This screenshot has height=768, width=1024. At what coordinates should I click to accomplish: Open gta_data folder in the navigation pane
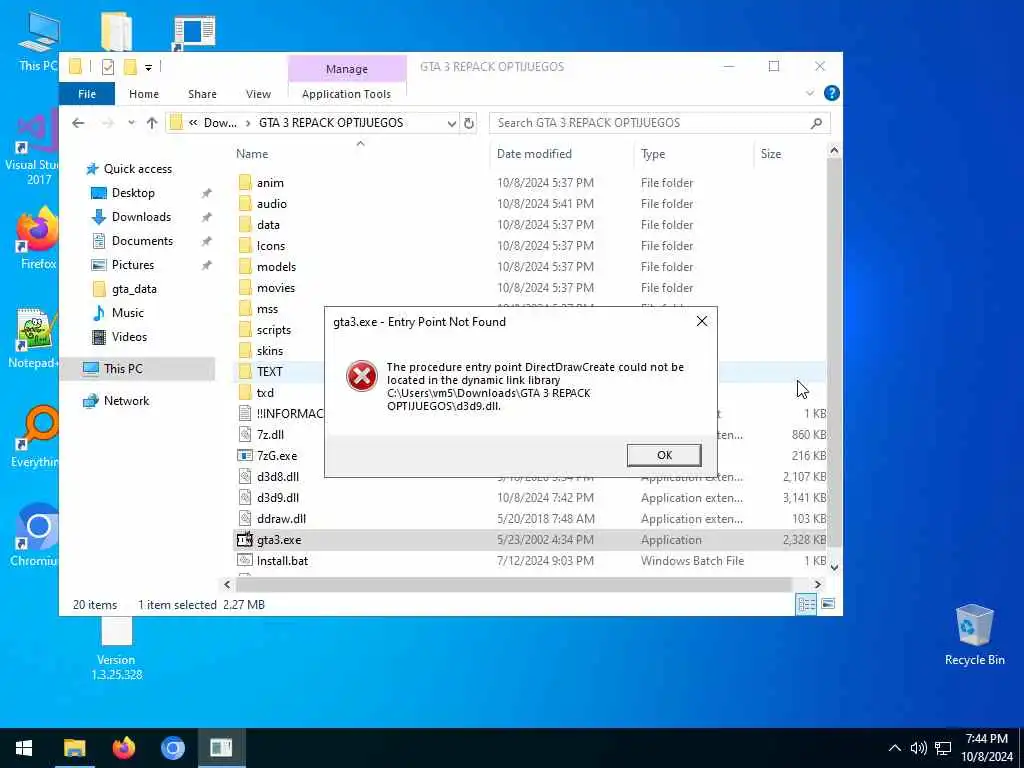(x=134, y=289)
